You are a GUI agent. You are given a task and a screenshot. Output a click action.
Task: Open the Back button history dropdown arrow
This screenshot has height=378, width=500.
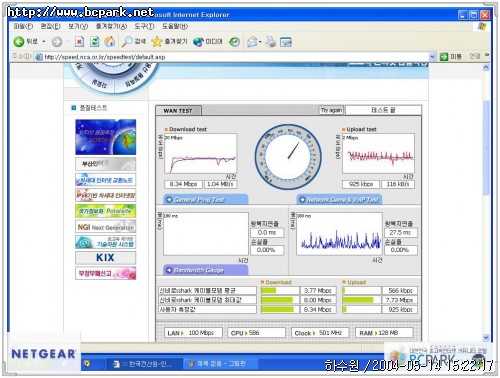pyautogui.click(x=44, y=42)
